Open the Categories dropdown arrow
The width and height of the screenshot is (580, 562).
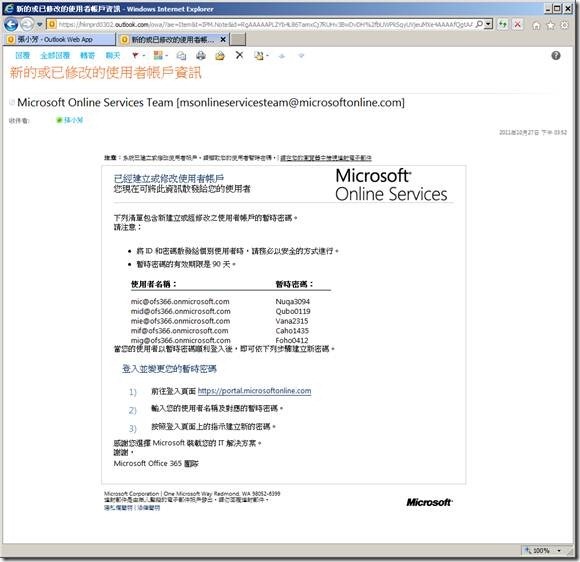[x=166, y=56]
